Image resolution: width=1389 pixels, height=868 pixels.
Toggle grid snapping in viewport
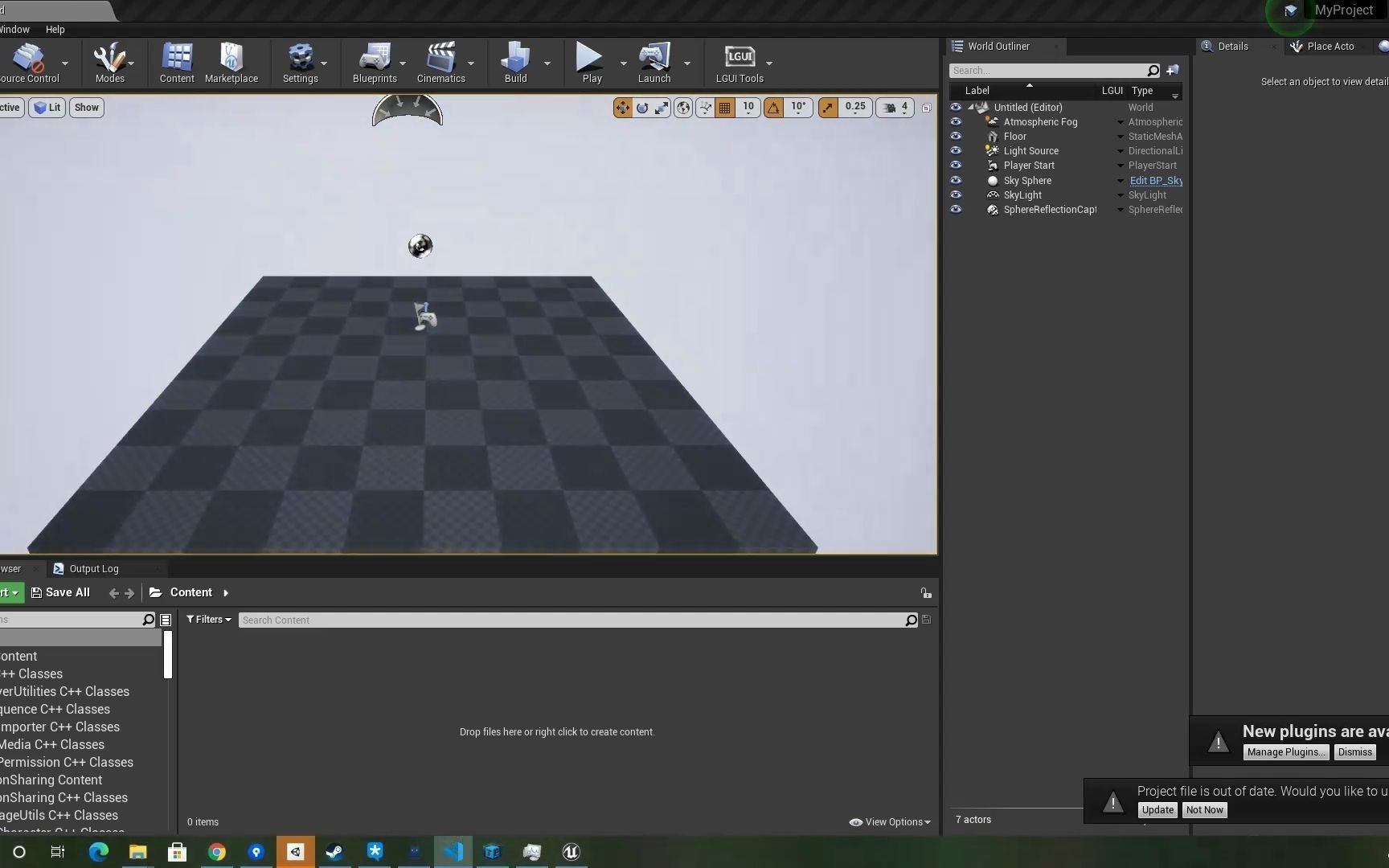(x=725, y=108)
